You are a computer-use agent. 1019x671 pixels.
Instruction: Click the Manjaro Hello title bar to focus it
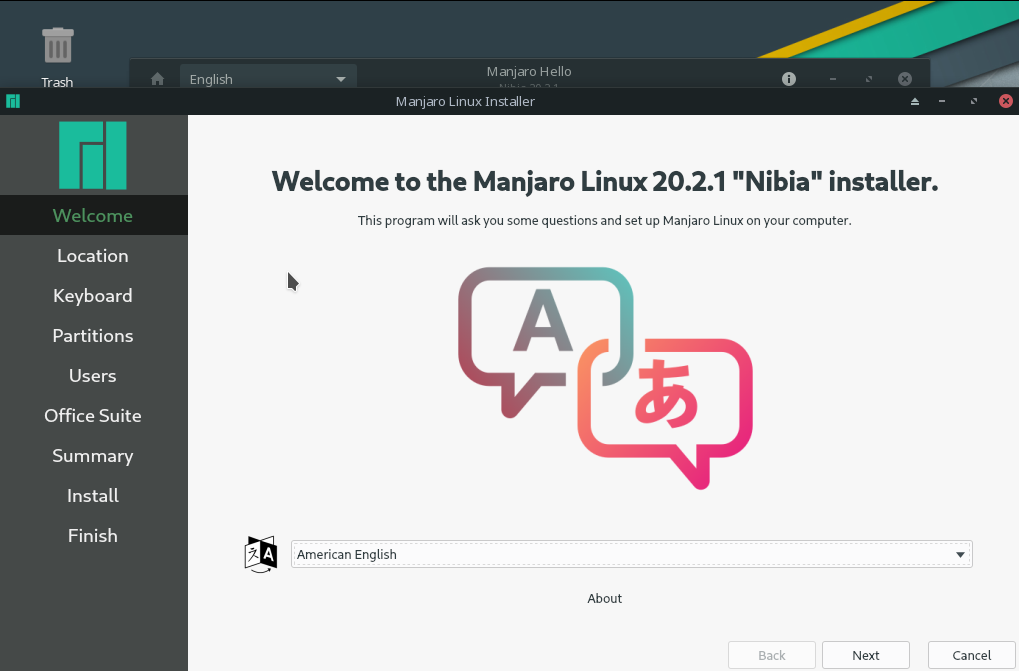click(x=528, y=71)
